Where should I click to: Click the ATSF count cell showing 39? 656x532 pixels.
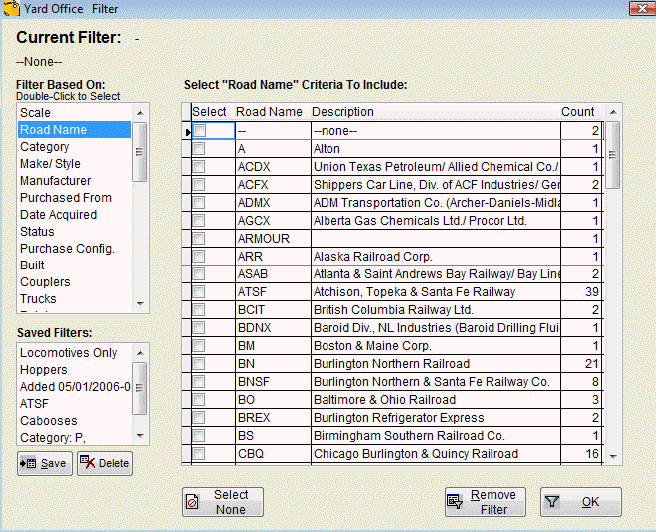point(581,292)
